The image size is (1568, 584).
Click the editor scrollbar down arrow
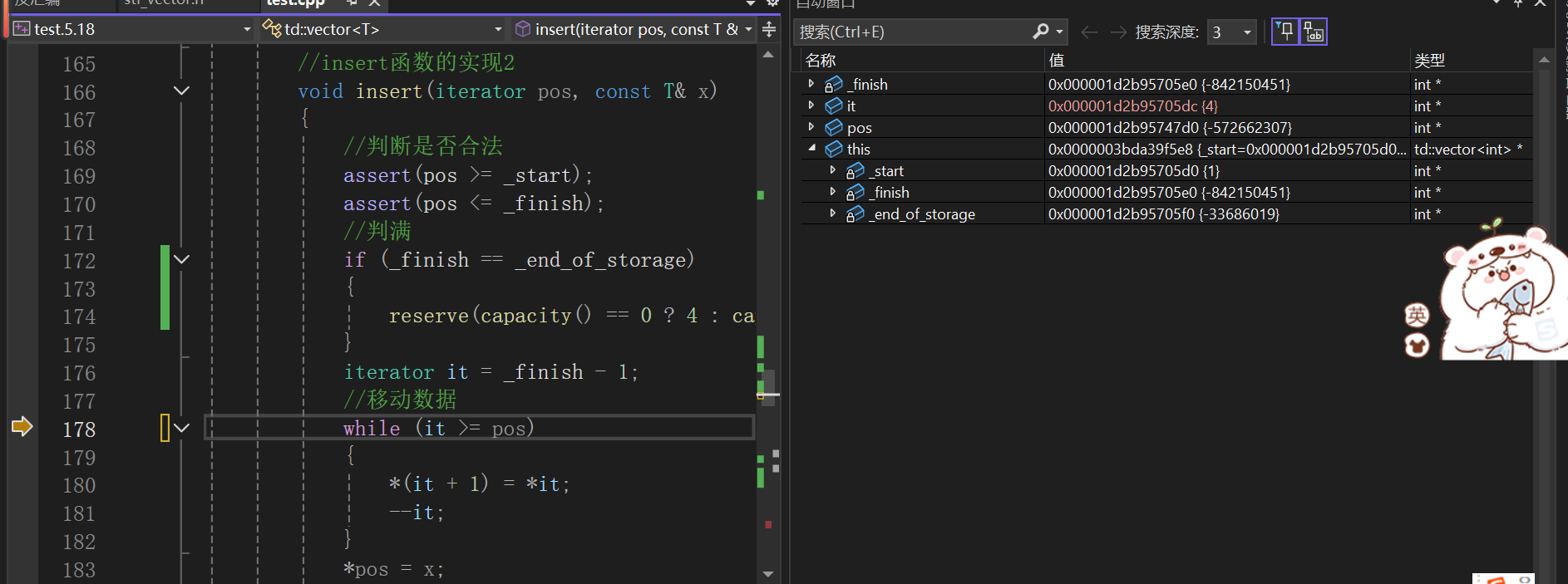pos(768,574)
